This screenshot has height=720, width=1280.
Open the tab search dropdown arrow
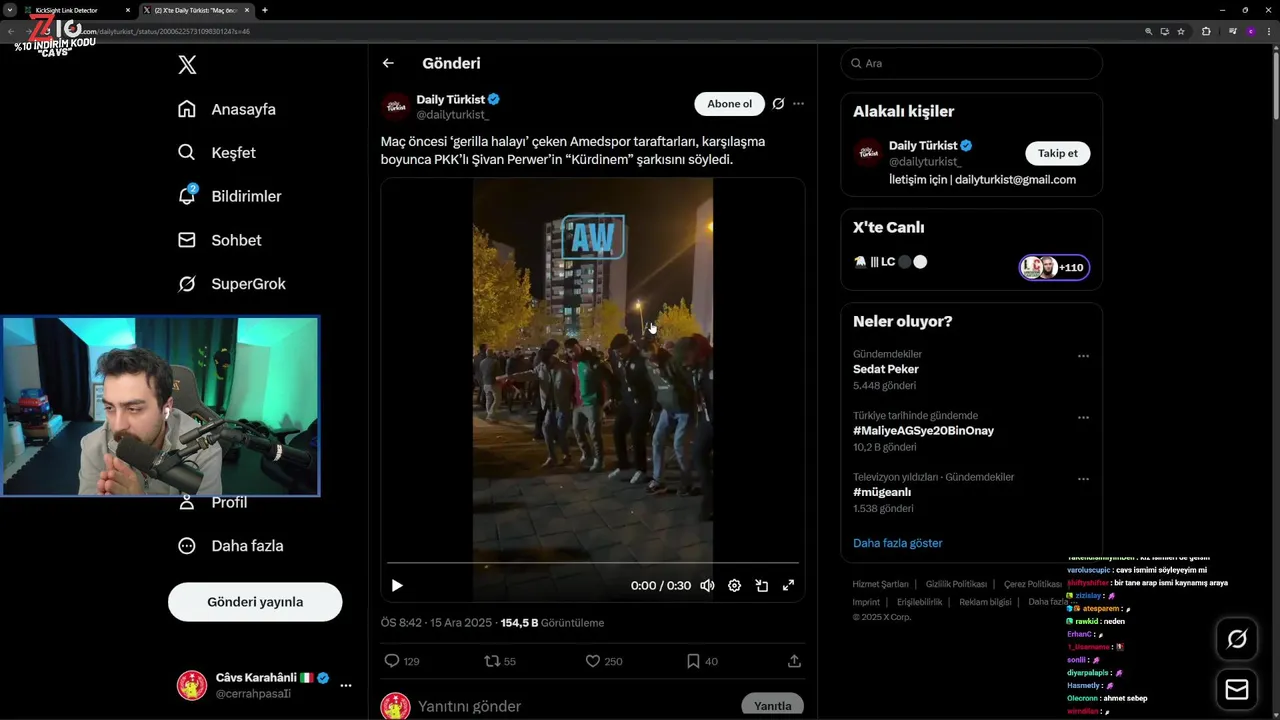pos(9,10)
